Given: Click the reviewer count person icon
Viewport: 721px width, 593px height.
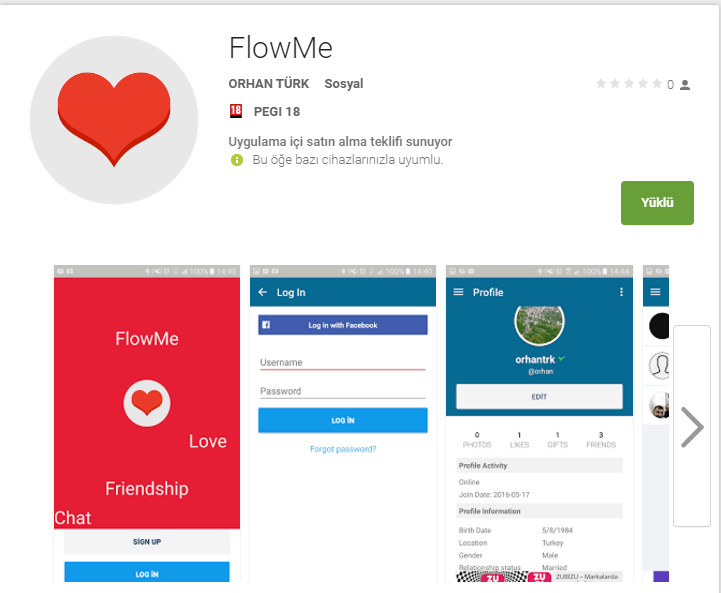Looking at the screenshot, I should tap(685, 85).
